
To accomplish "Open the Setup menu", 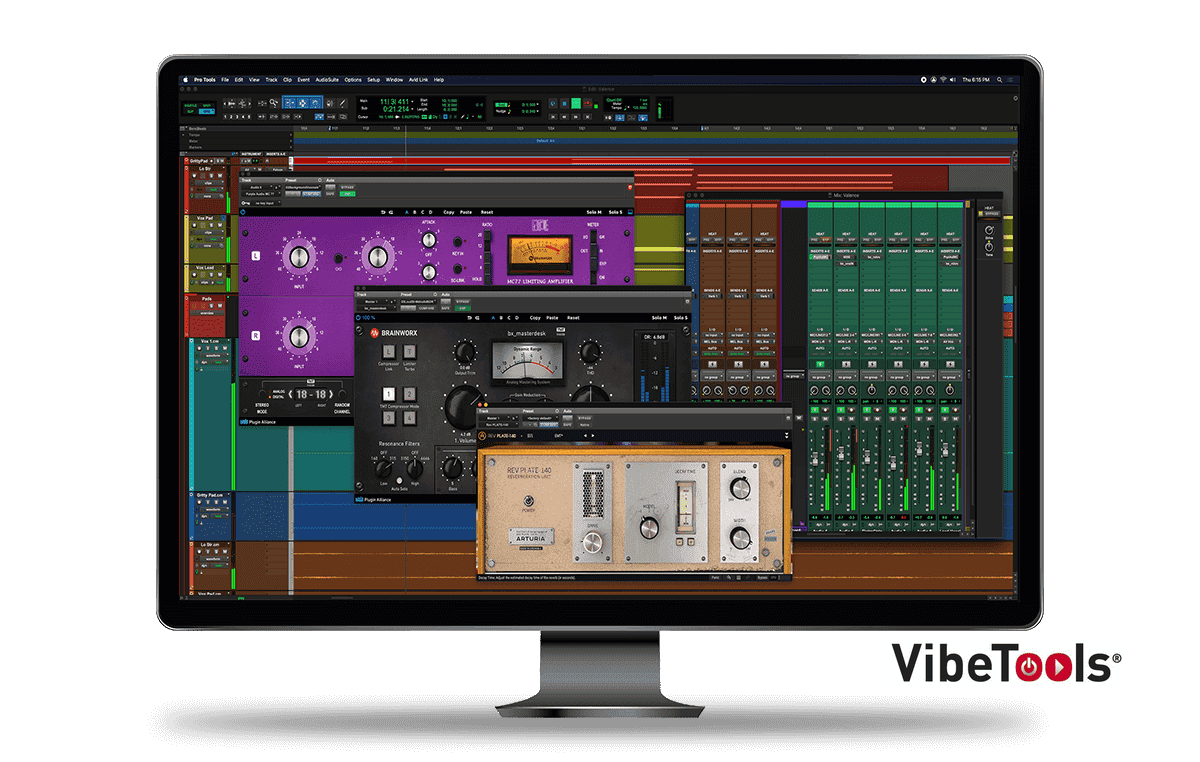I will (x=373, y=79).
